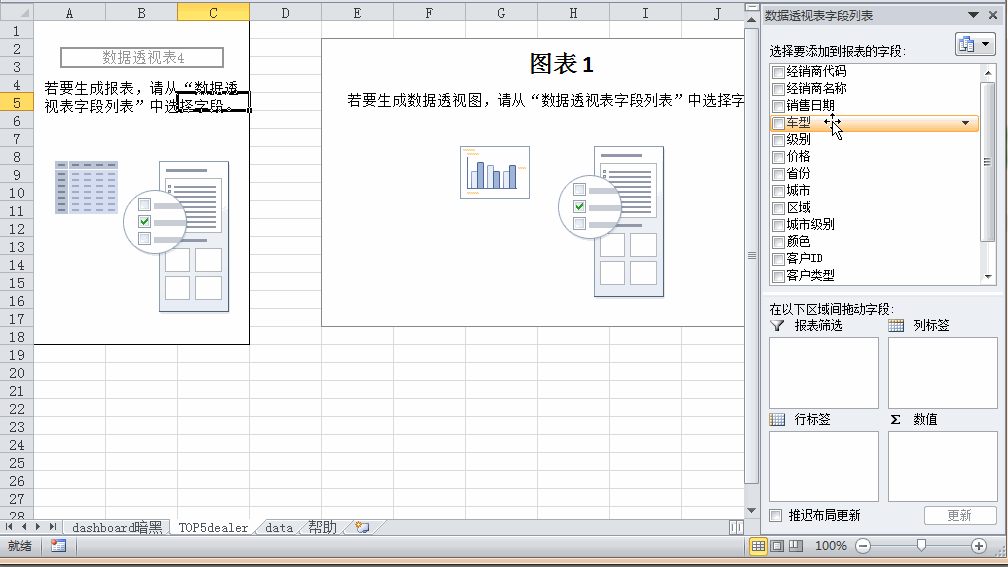Check the 车型 field

pos(778,123)
